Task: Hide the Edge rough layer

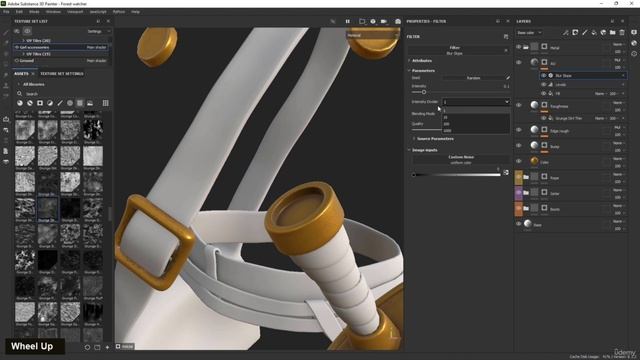Action: pos(519,130)
